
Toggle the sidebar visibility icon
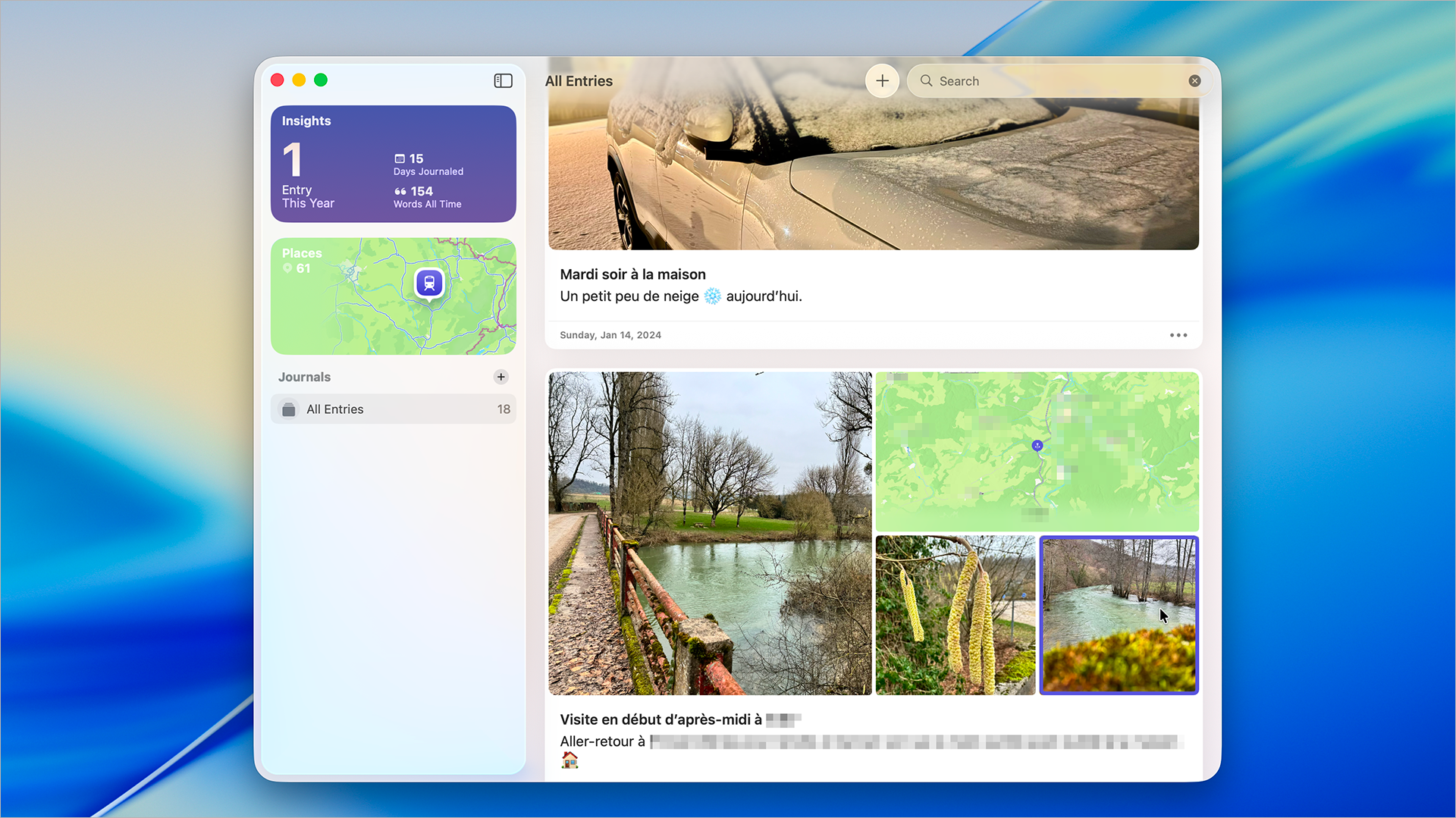504,80
